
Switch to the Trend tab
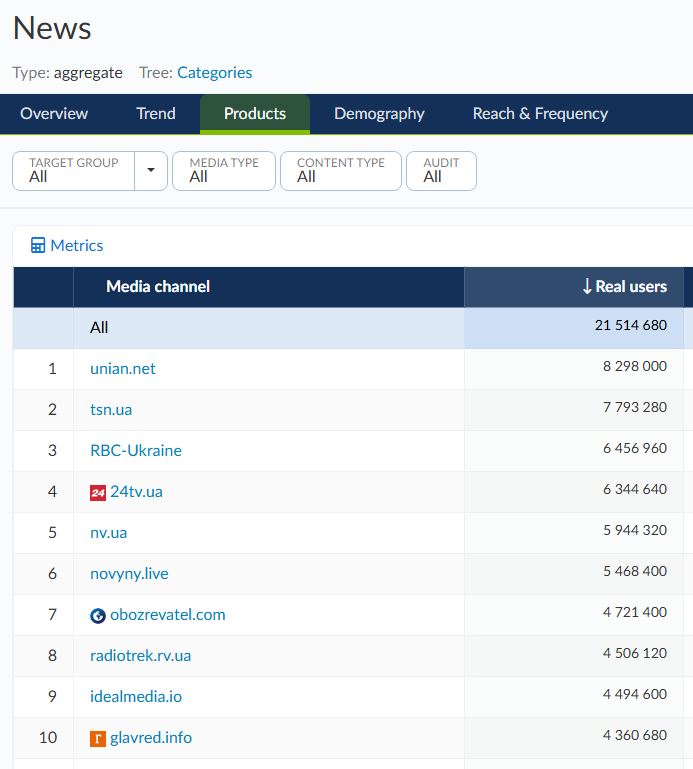156,114
